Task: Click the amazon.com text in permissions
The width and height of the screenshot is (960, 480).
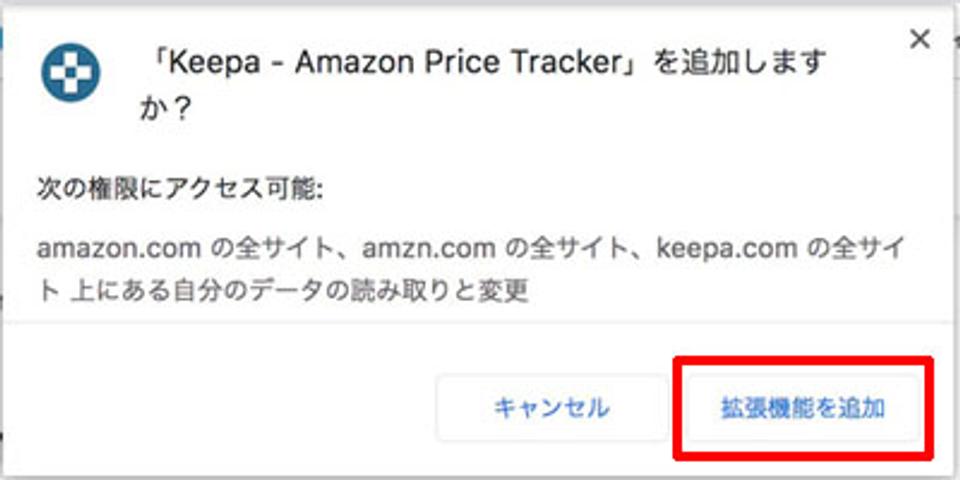Action: [x=119, y=249]
